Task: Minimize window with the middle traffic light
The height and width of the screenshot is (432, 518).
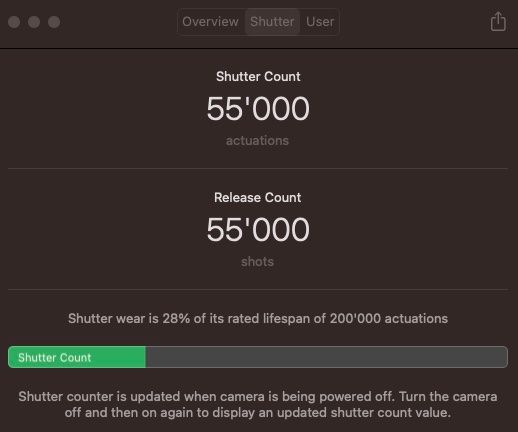Action: 34,22
